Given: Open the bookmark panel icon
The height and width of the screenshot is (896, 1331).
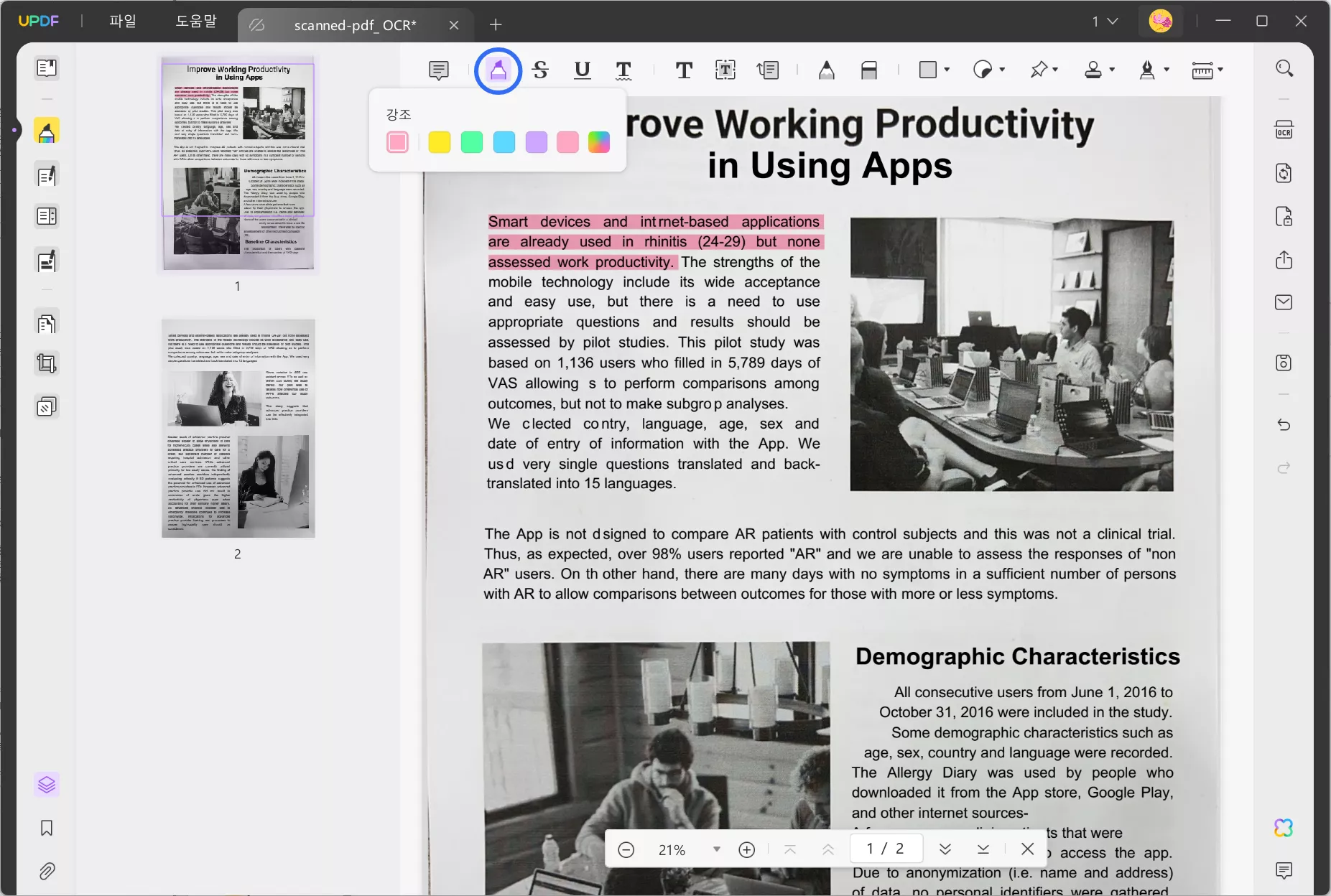Looking at the screenshot, I should point(47,828).
